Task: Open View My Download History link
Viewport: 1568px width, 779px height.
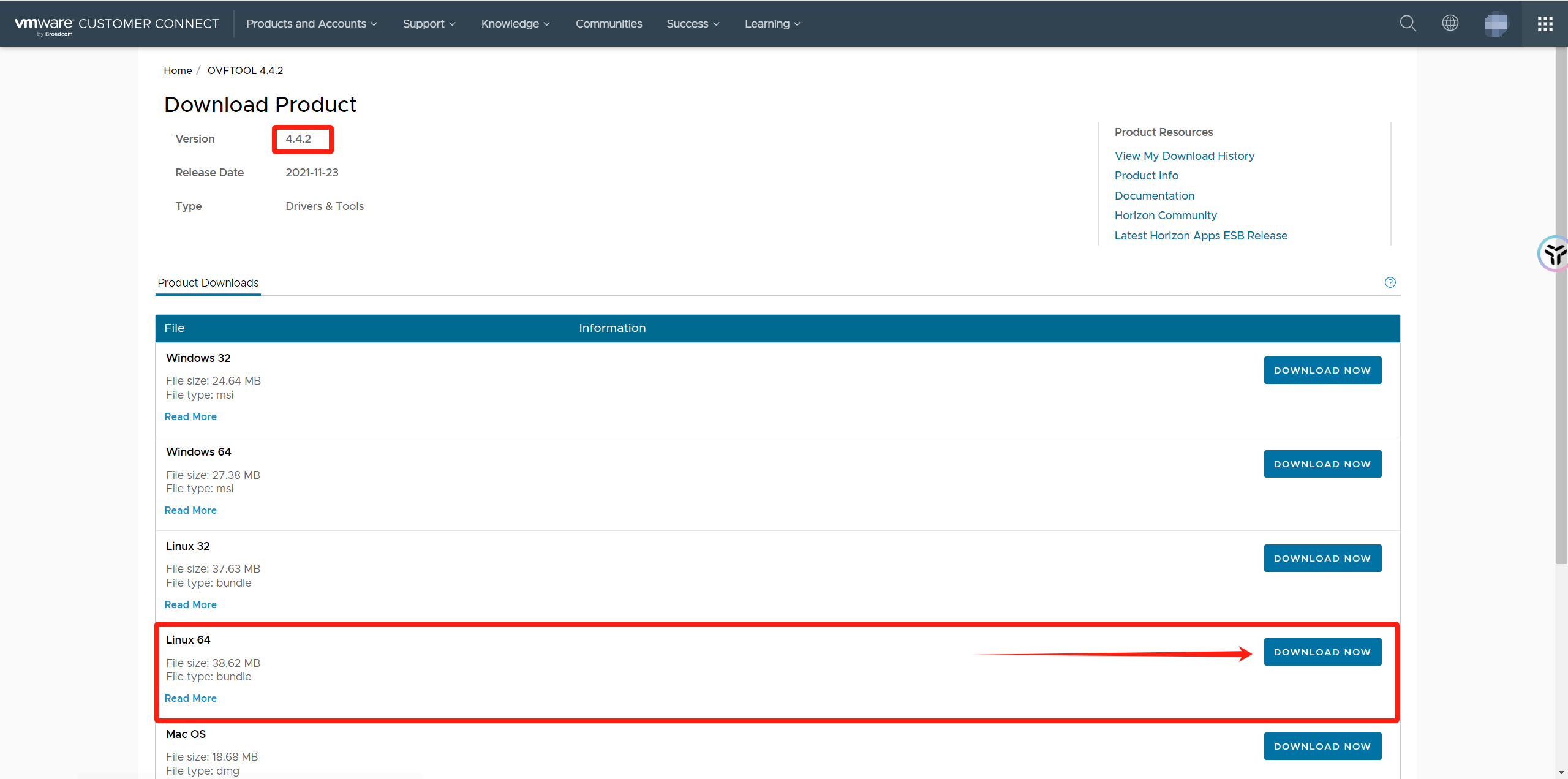Action: (x=1184, y=156)
